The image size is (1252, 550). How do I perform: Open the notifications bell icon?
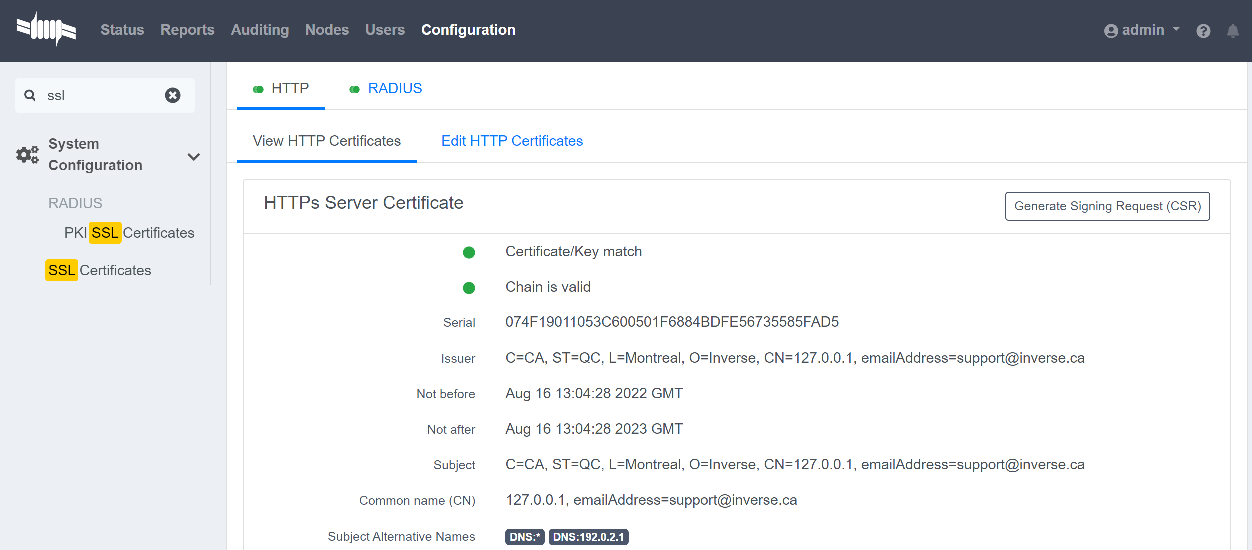(1232, 31)
